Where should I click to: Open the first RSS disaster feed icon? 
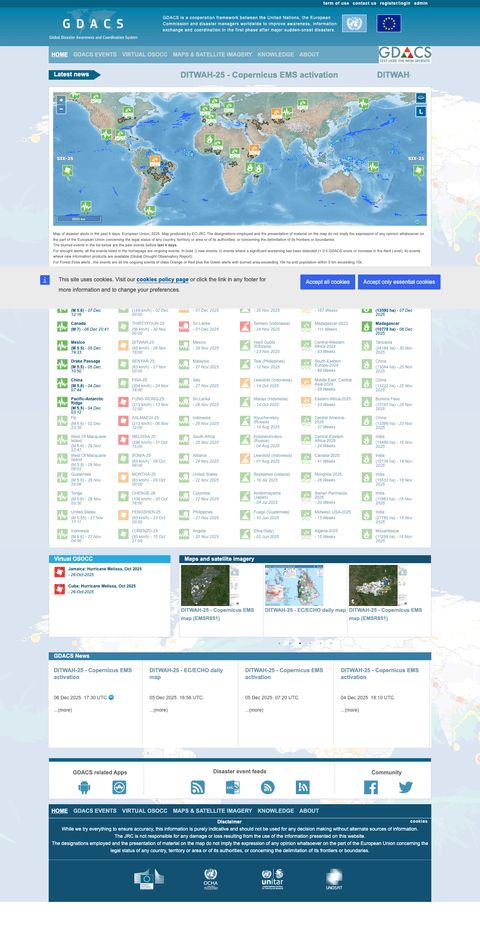197,787
